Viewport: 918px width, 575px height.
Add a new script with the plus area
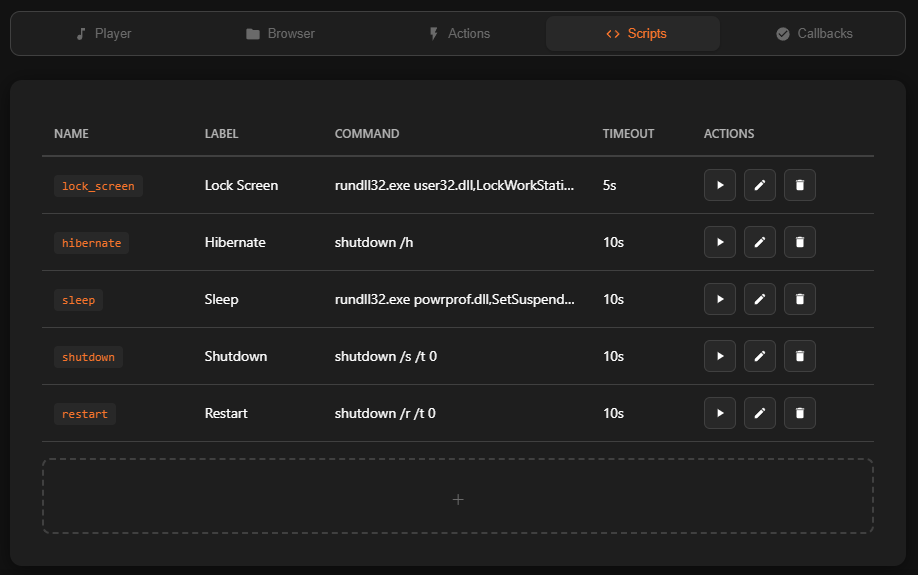tap(458, 497)
